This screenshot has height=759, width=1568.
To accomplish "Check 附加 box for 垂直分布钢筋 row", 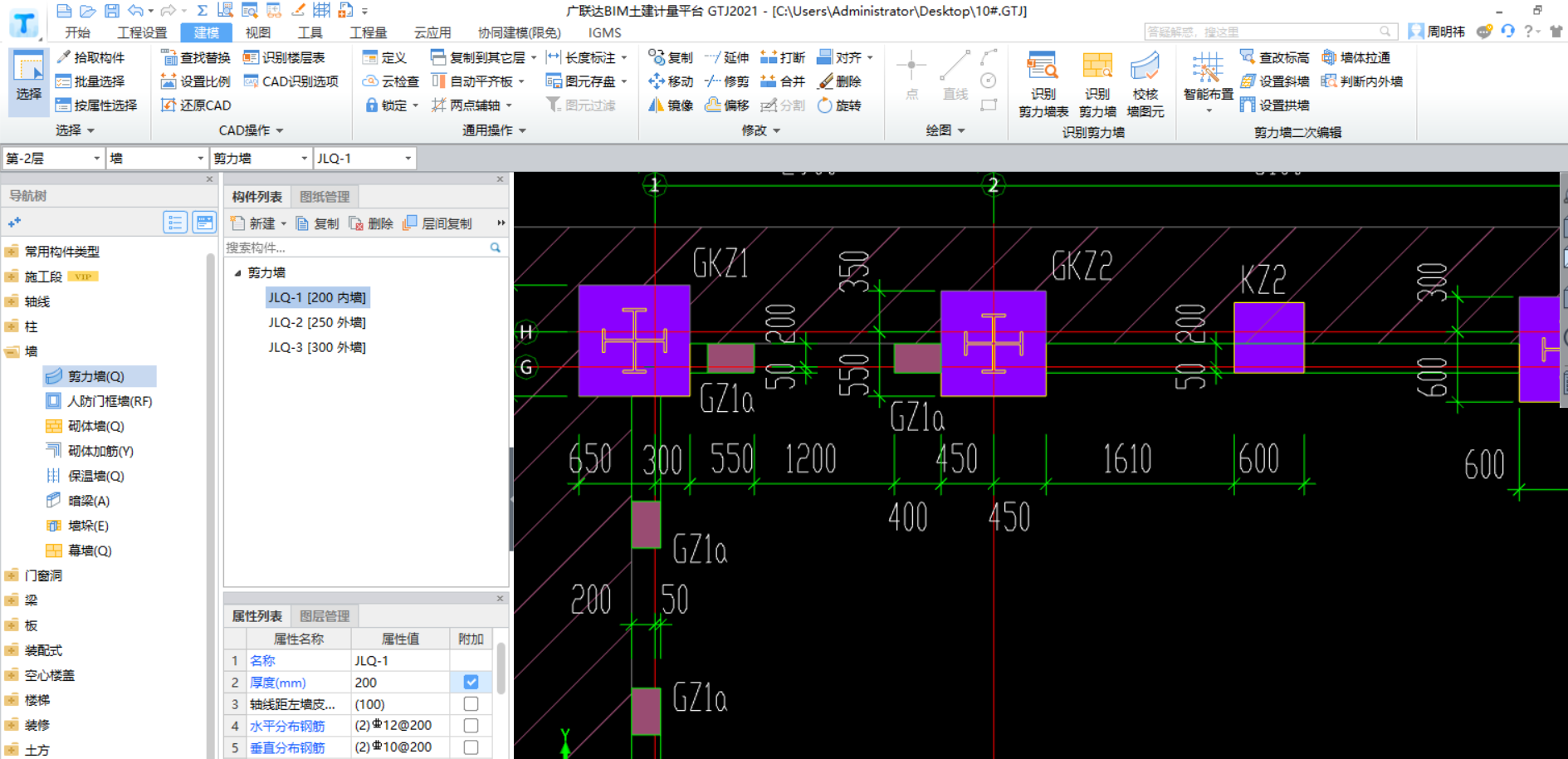I will click(471, 747).
